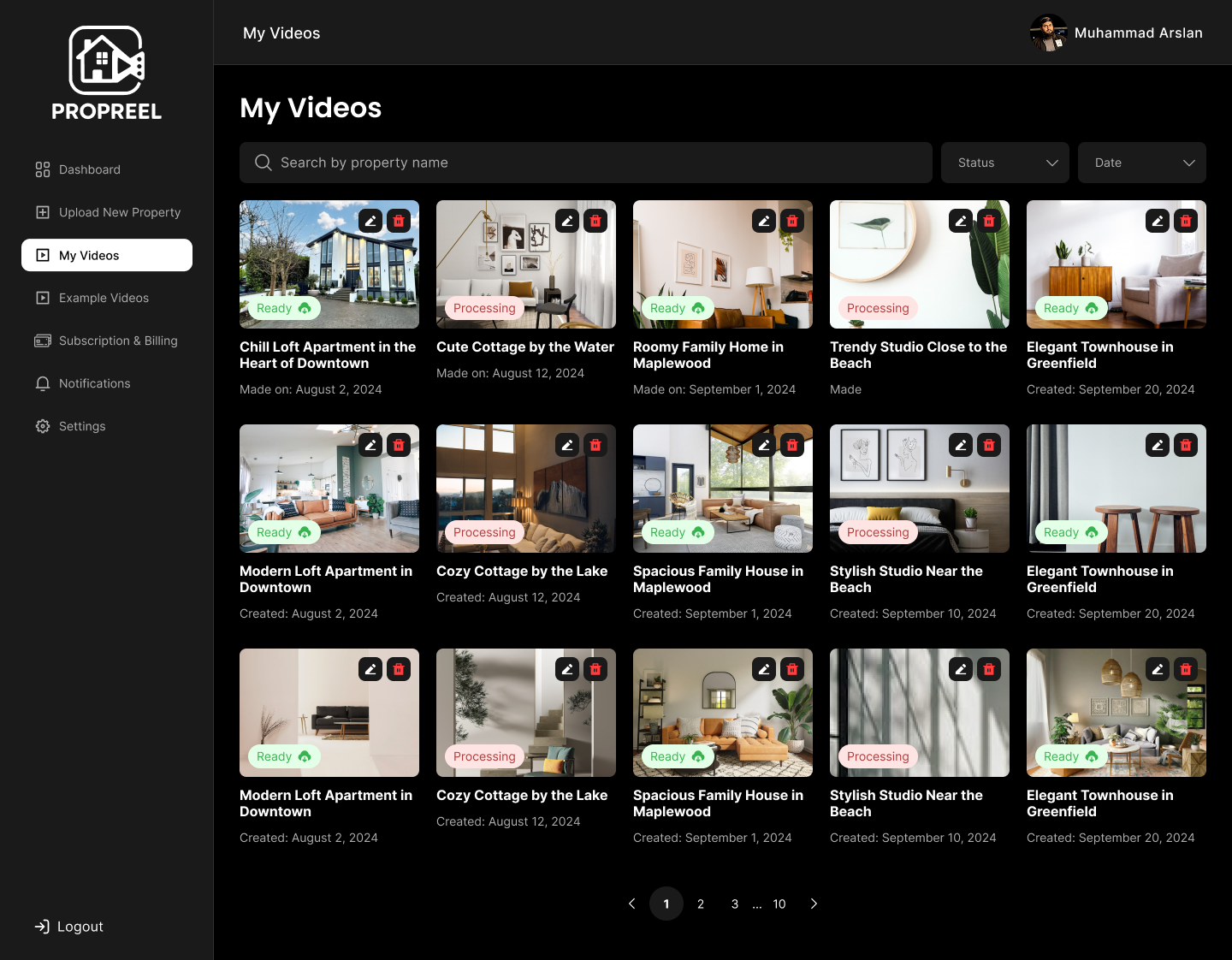Click Muhammad Arslan username
Screen dimensions: 1232x960
pos(1139,33)
